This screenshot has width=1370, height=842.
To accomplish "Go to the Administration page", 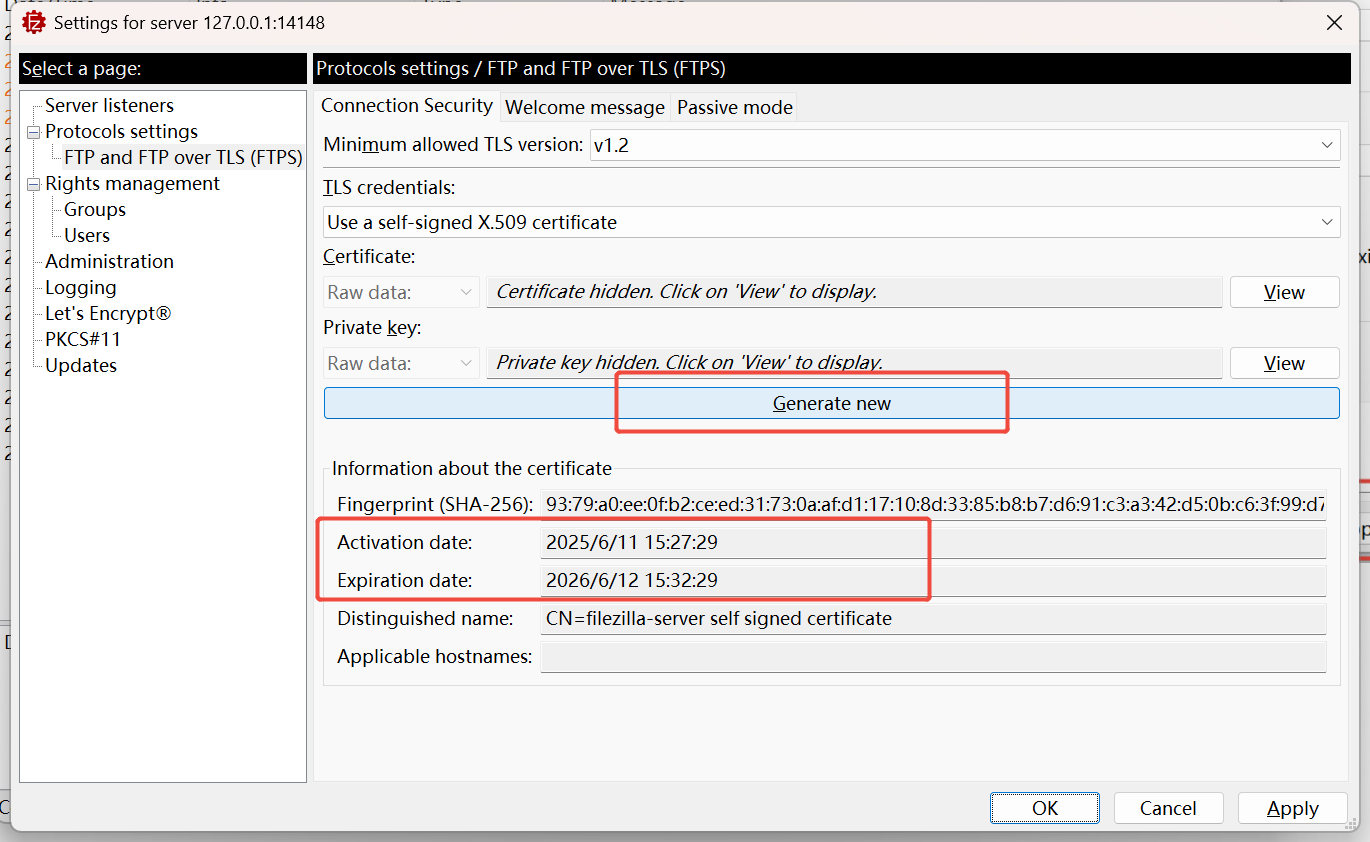I will pyautogui.click(x=109, y=261).
